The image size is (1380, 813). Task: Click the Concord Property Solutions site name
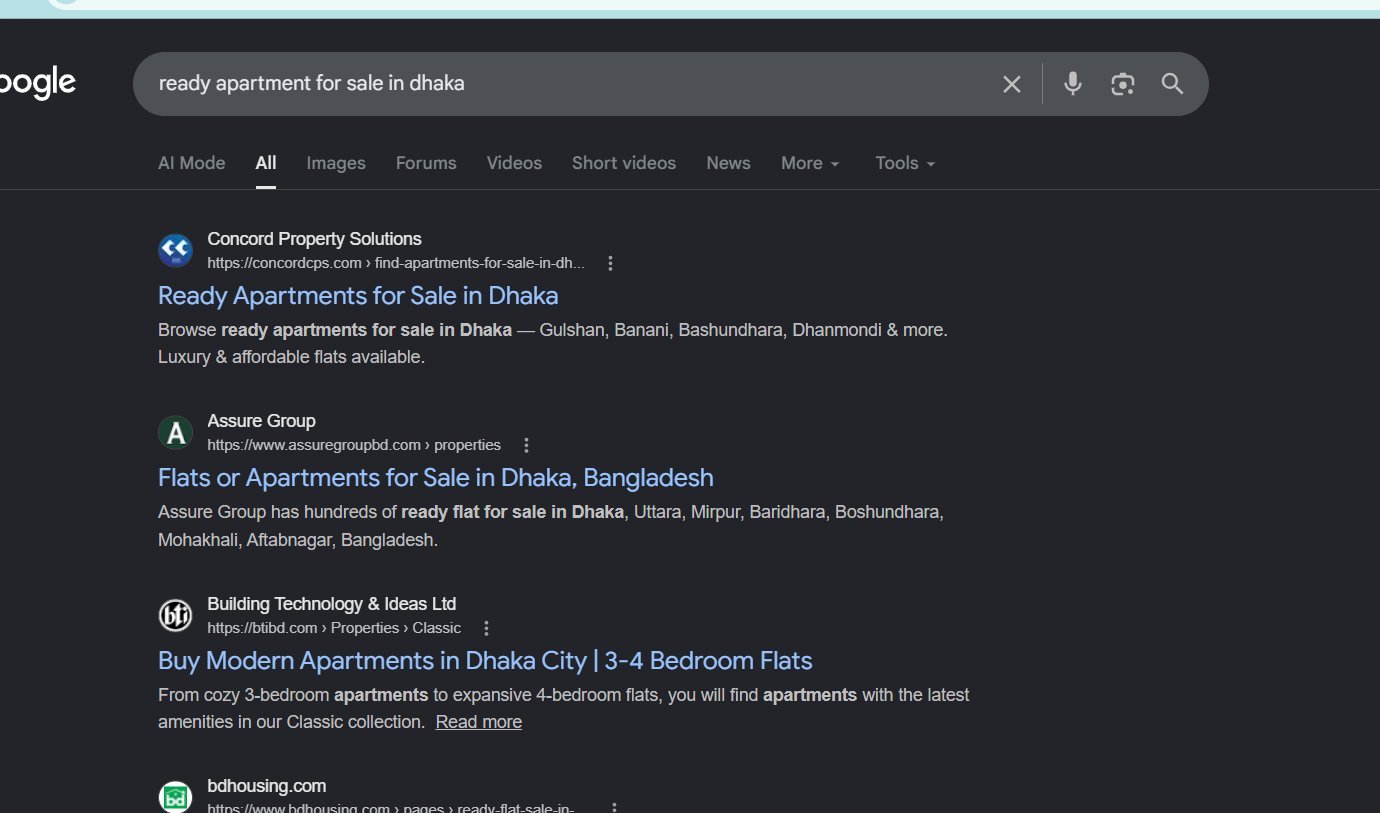[314, 239]
